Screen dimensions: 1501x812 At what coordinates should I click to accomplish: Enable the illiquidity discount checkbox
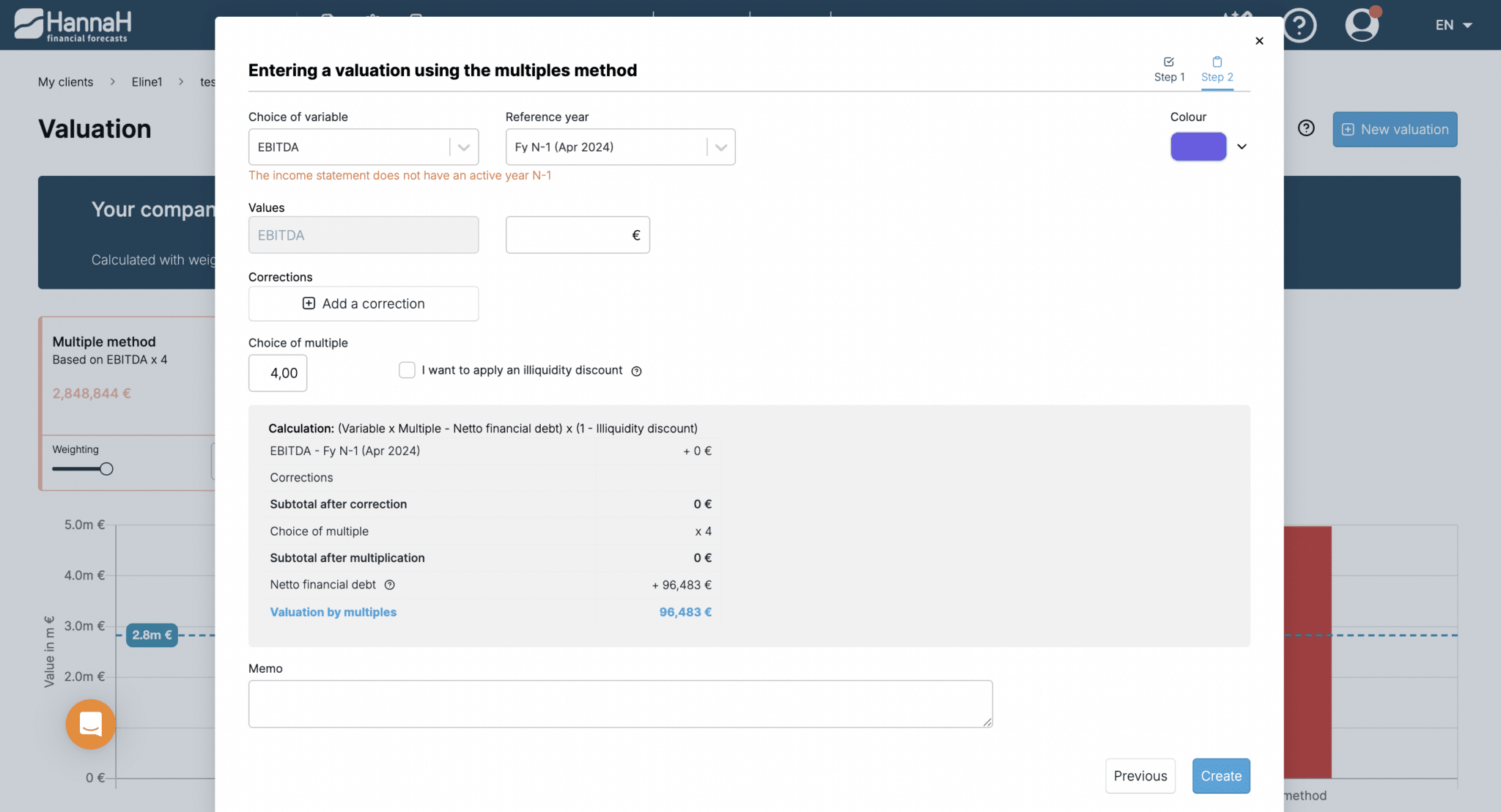407,370
